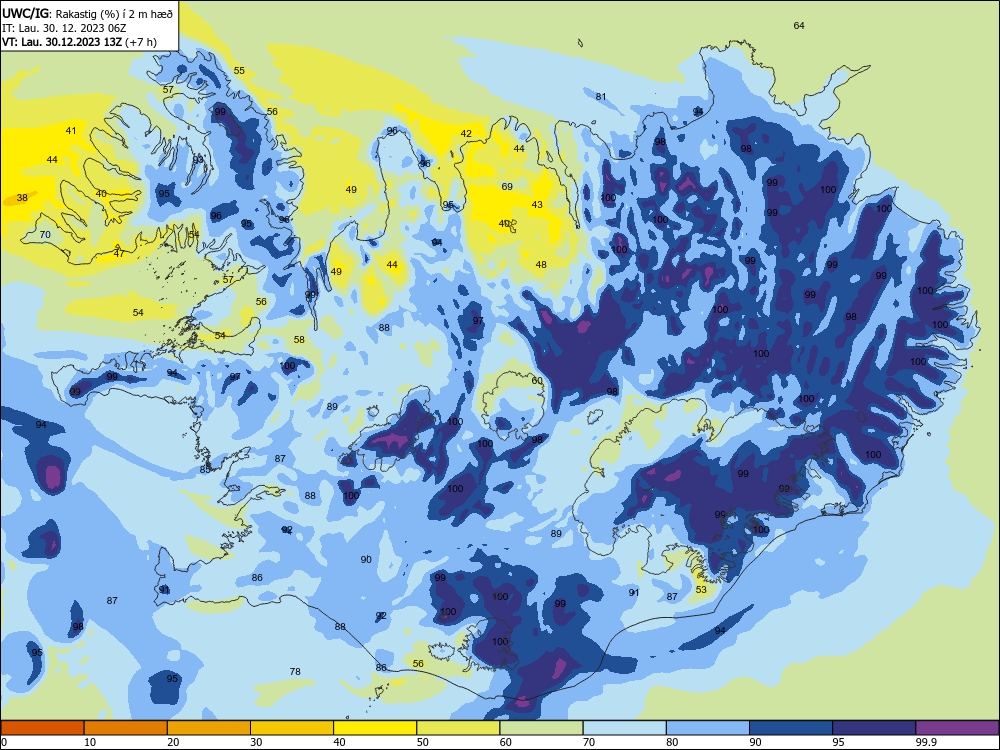
Task: Click the humidity value '38' on the map
Action: click(22, 198)
